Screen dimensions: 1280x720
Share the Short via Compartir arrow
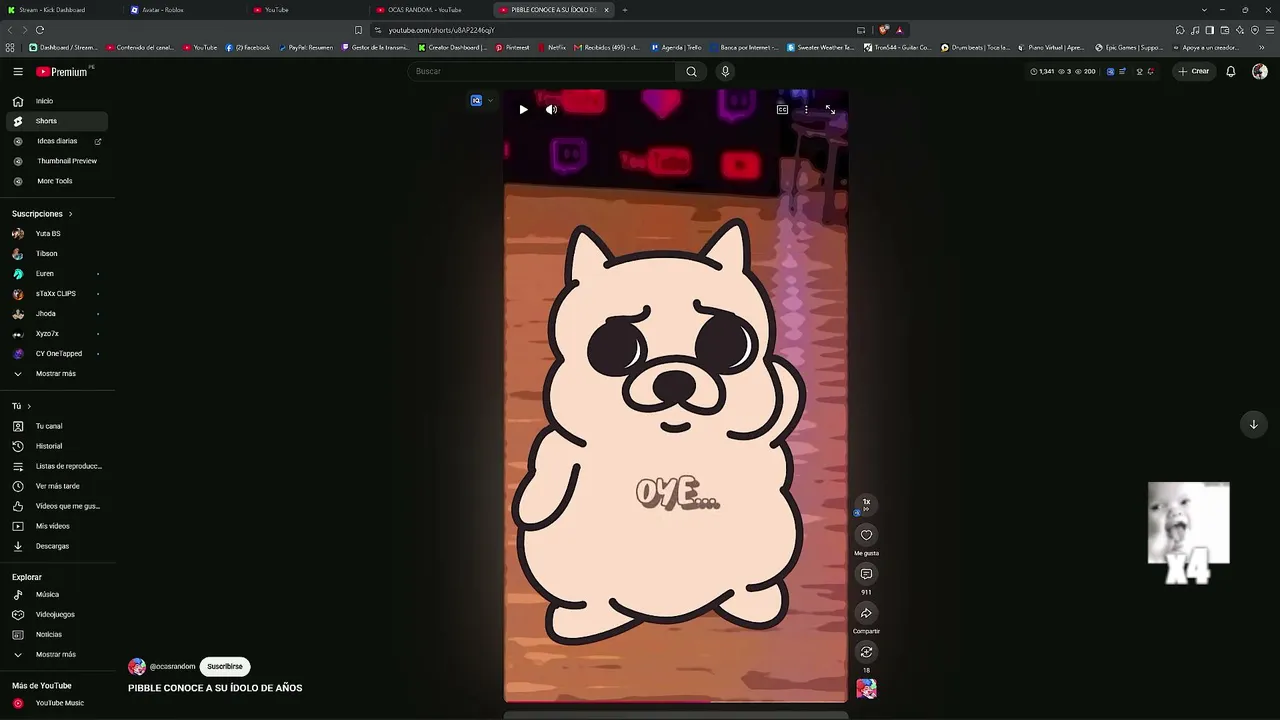click(x=866, y=613)
